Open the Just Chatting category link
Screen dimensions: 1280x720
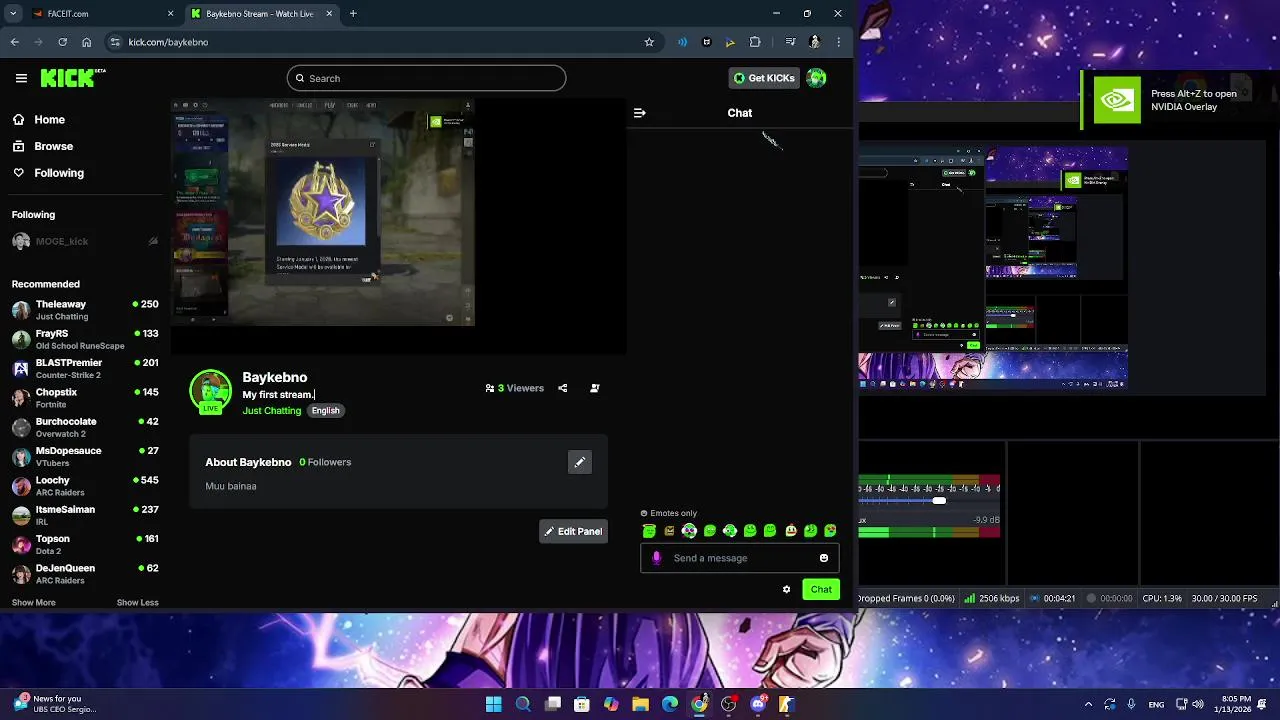coord(272,411)
